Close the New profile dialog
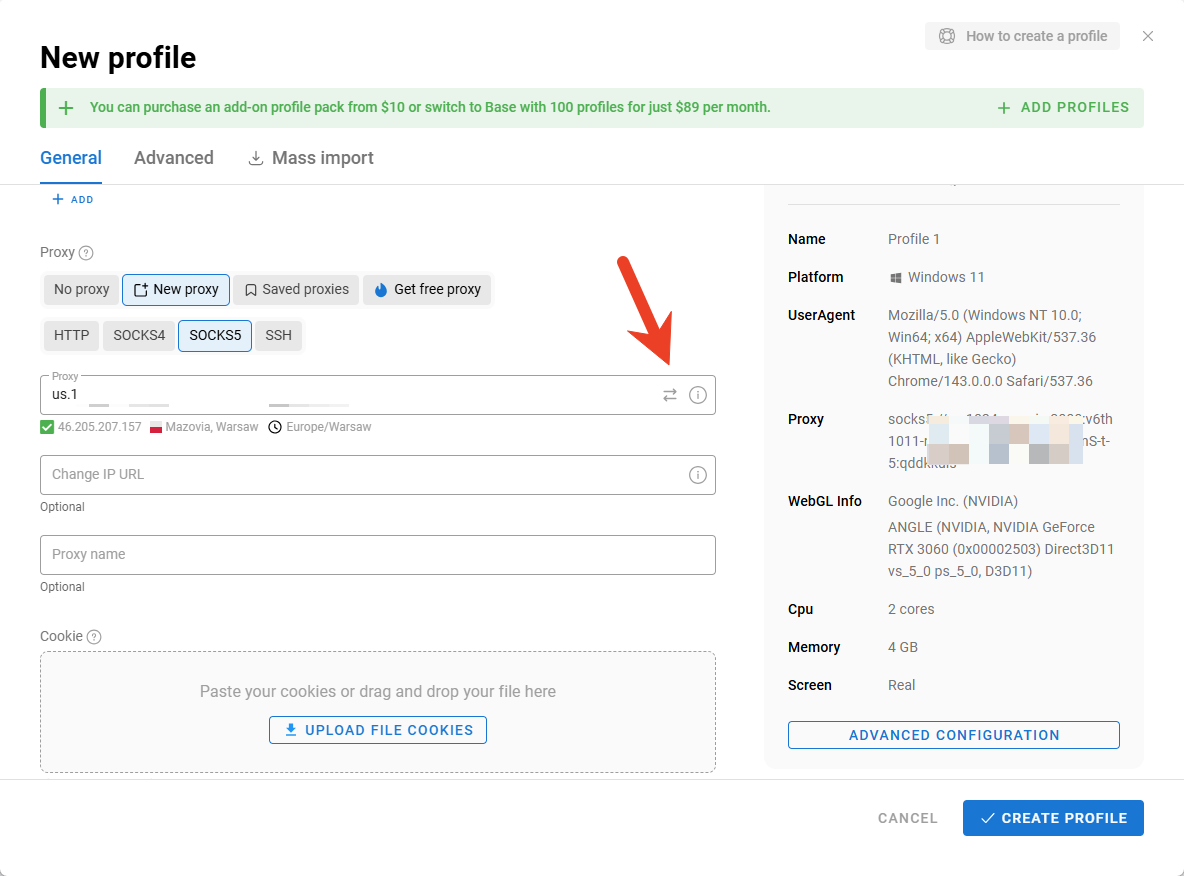Image resolution: width=1184 pixels, height=876 pixels. click(1148, 36)
